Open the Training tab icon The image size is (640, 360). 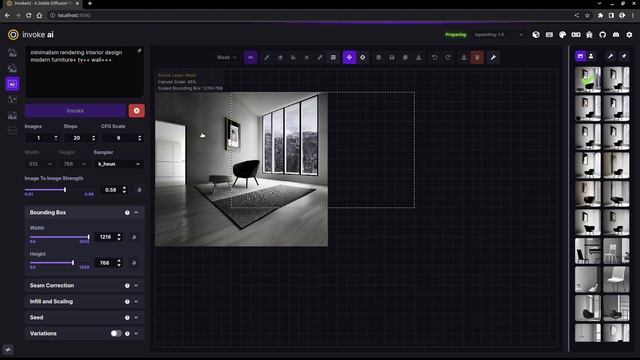(12, 131)
